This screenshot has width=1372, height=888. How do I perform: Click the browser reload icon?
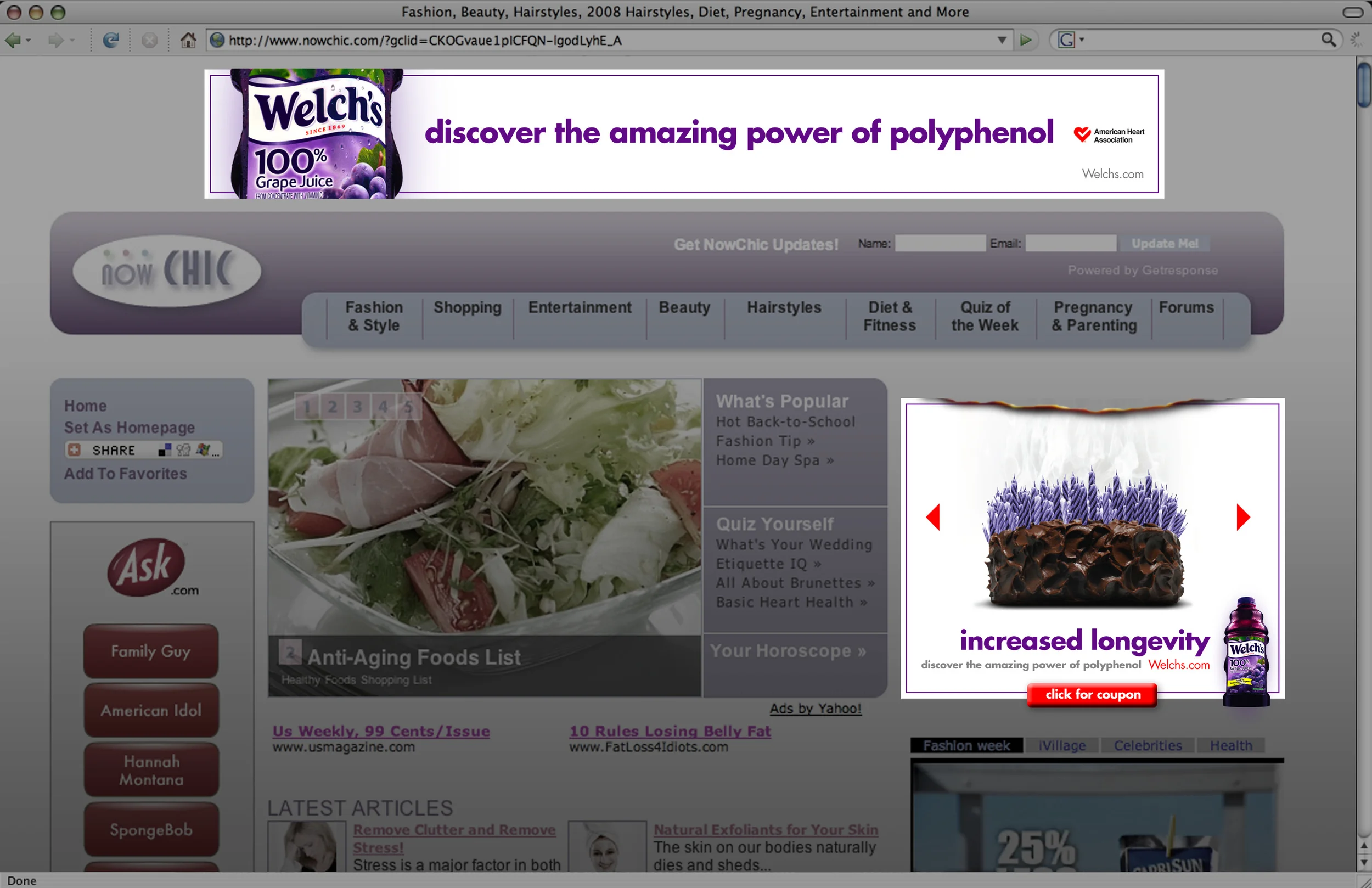[111, 41]
